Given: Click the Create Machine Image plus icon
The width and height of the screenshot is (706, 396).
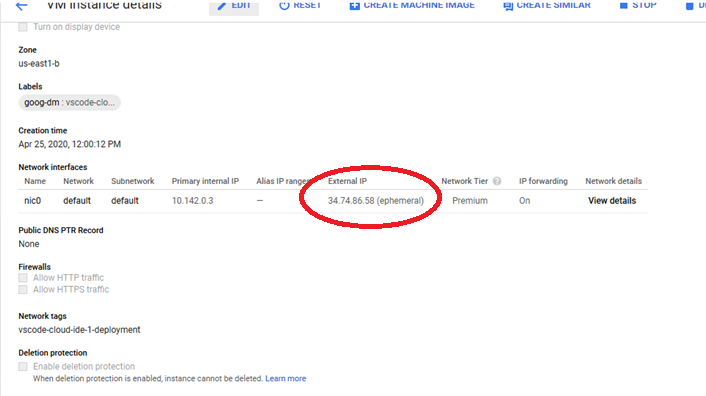Looking at the screenshot, I should coord(355,5).
